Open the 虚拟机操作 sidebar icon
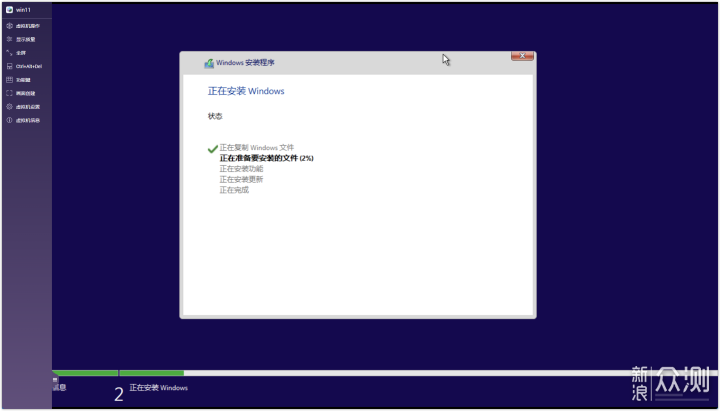This screenshot has height=411, width=720. coord(9,25)
